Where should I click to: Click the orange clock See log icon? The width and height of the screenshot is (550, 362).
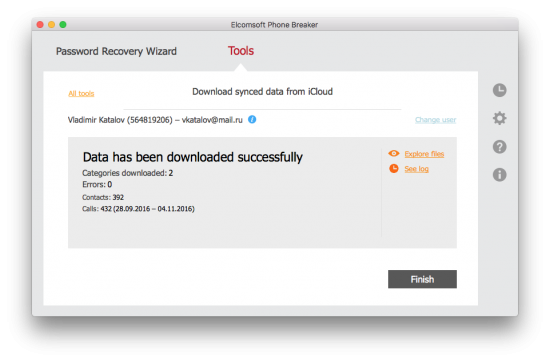(x=394, y=168)
